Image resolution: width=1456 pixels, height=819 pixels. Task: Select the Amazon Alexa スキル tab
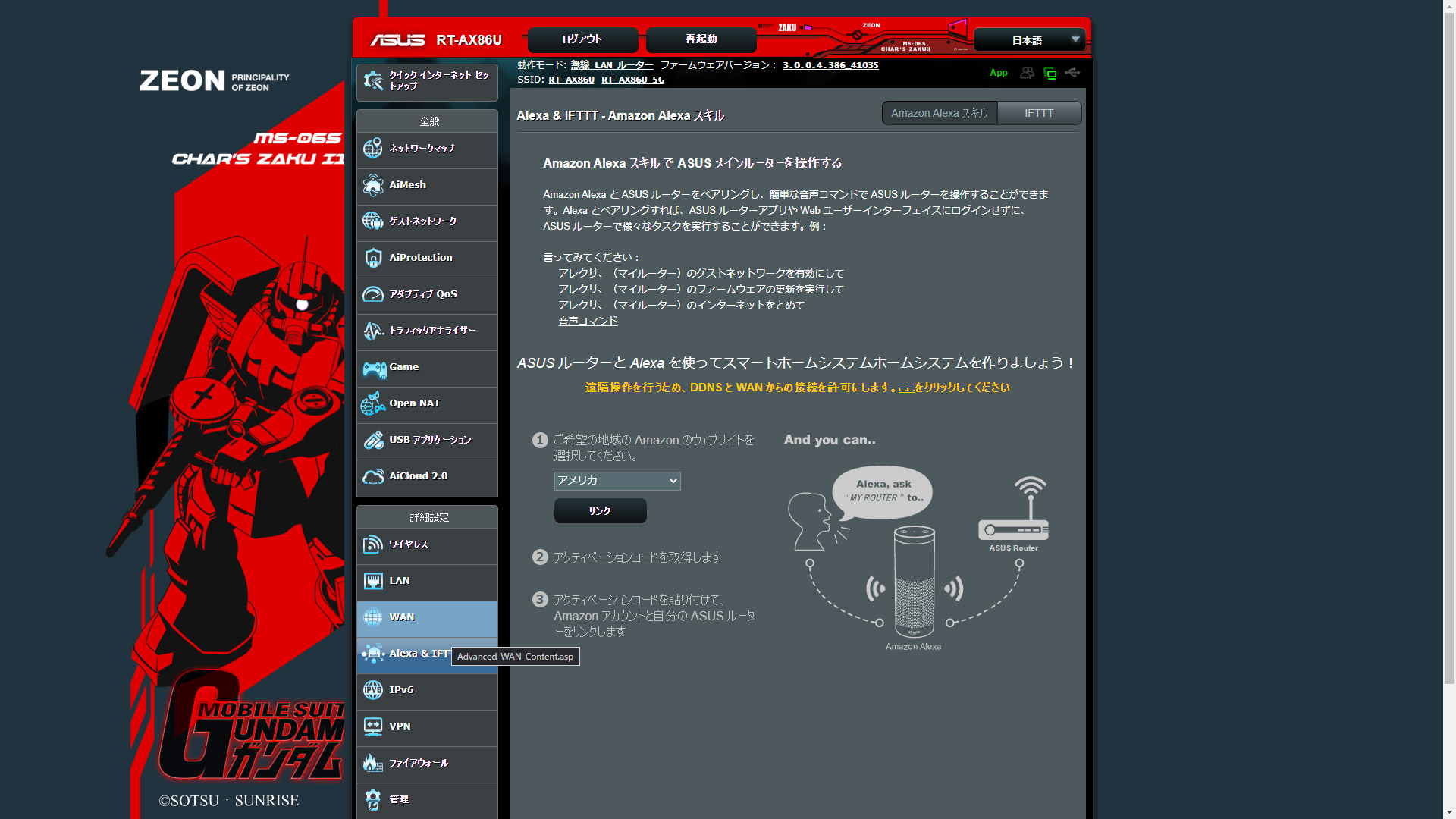pos(939,113)
